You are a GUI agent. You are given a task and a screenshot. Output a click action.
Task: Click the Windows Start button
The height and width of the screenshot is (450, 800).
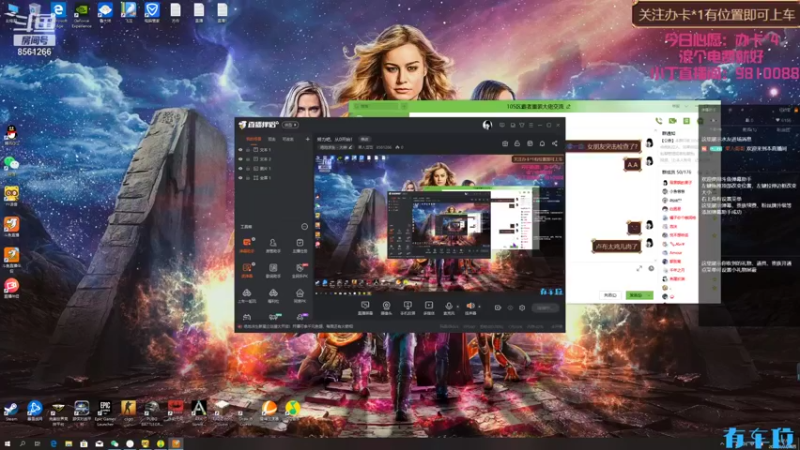click(x=7, y=444)
